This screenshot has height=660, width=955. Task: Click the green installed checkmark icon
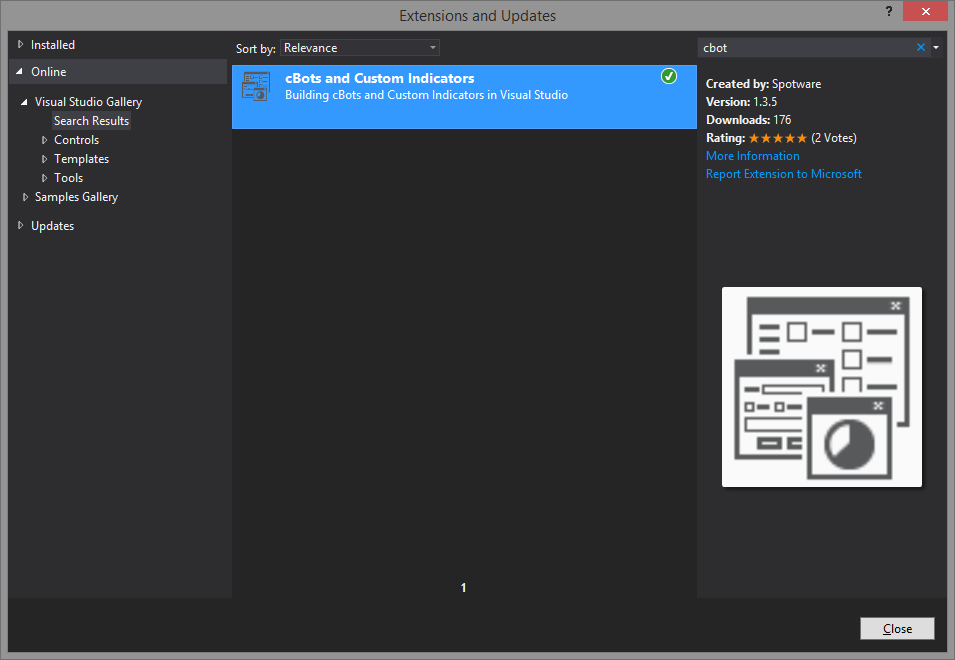(669, 76)
